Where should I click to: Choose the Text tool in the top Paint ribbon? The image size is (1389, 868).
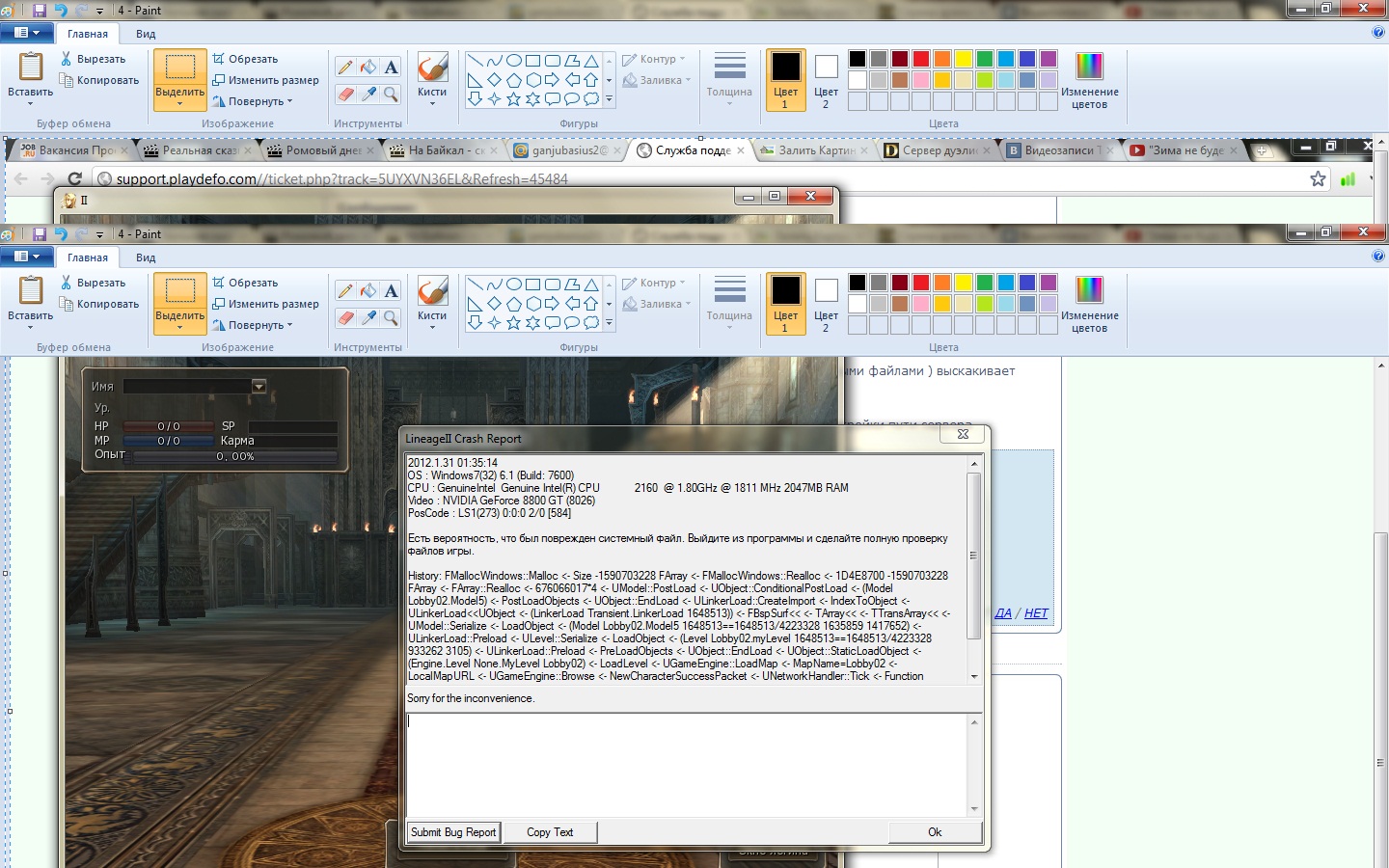pyautogui.click(x=391, y=68)
